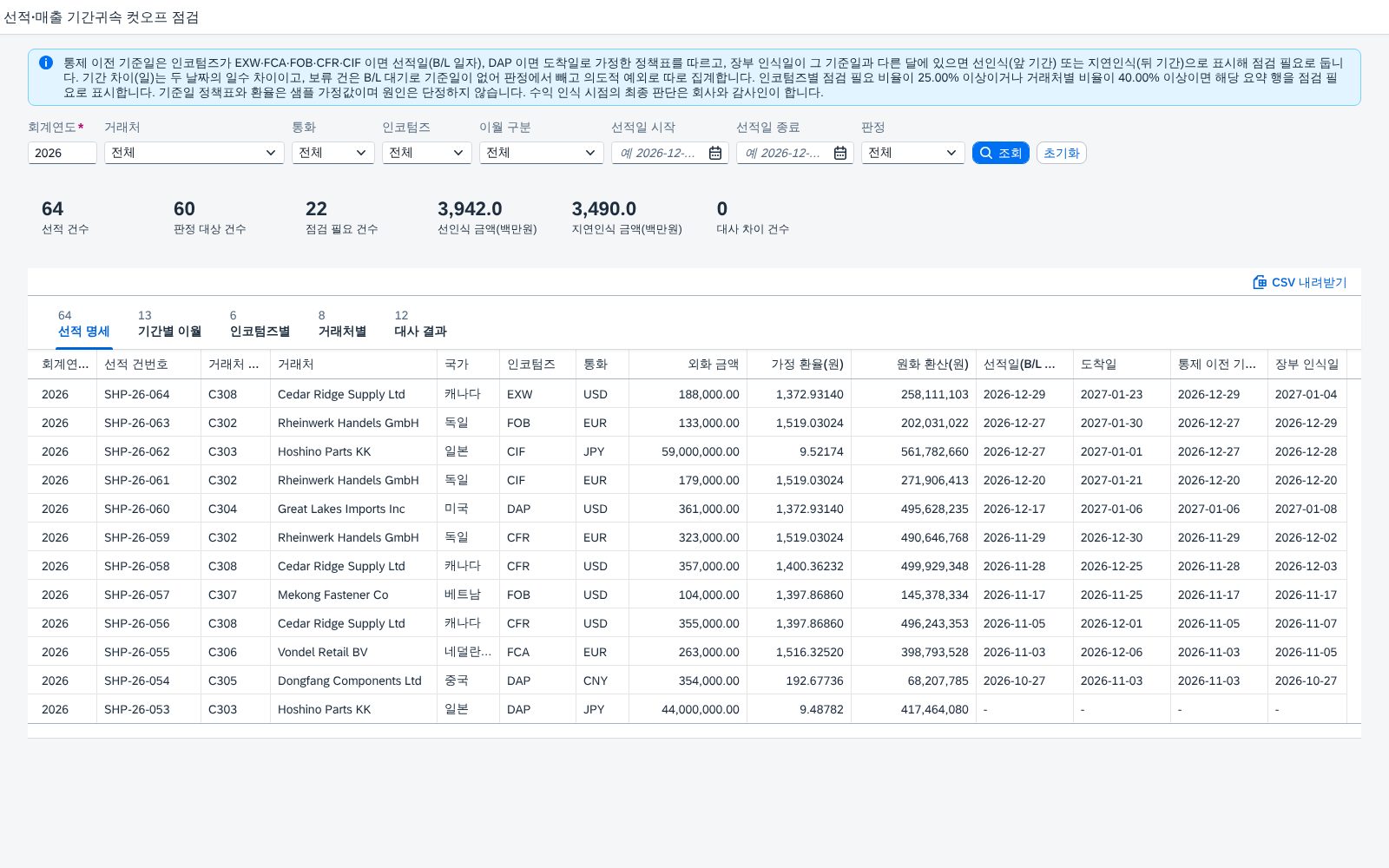Click the 지연인식 금액 value 3,490.0
This screenshot has height=868, width=1389.
click(603, 209)
